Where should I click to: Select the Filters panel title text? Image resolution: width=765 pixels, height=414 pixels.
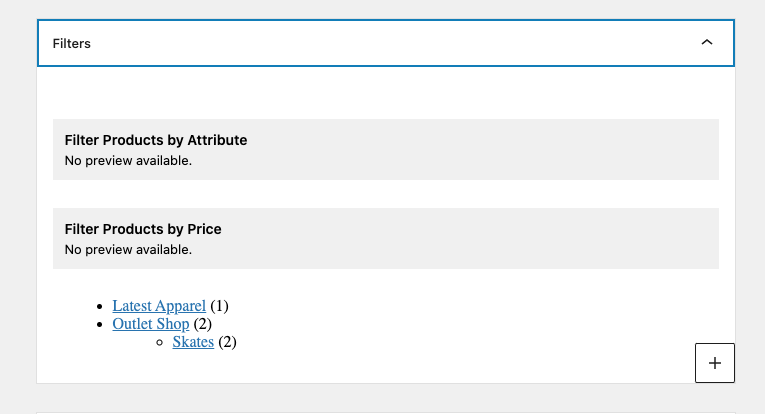pyautogui.click(x=72, y=43)
